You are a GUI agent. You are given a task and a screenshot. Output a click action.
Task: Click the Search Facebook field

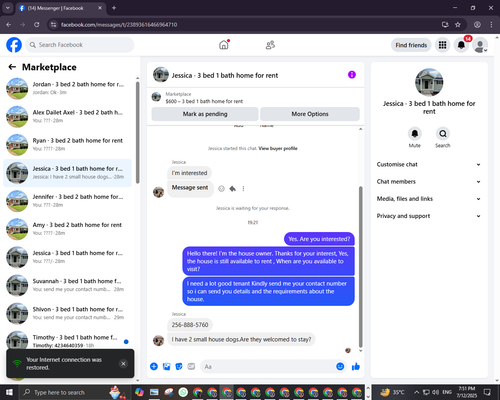pyautogui.click(x=80, y=45)
